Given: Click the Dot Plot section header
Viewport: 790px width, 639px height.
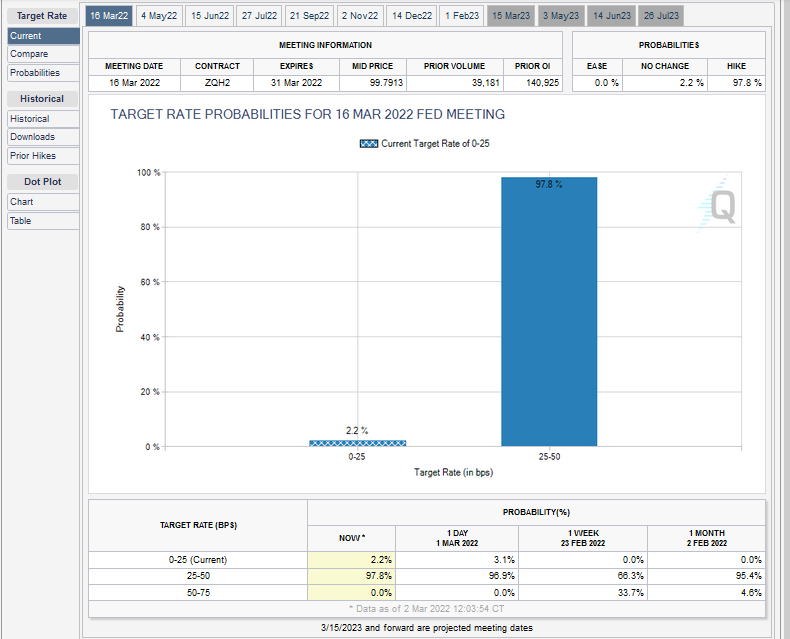Looking at the screenshot, I should 42,181.
